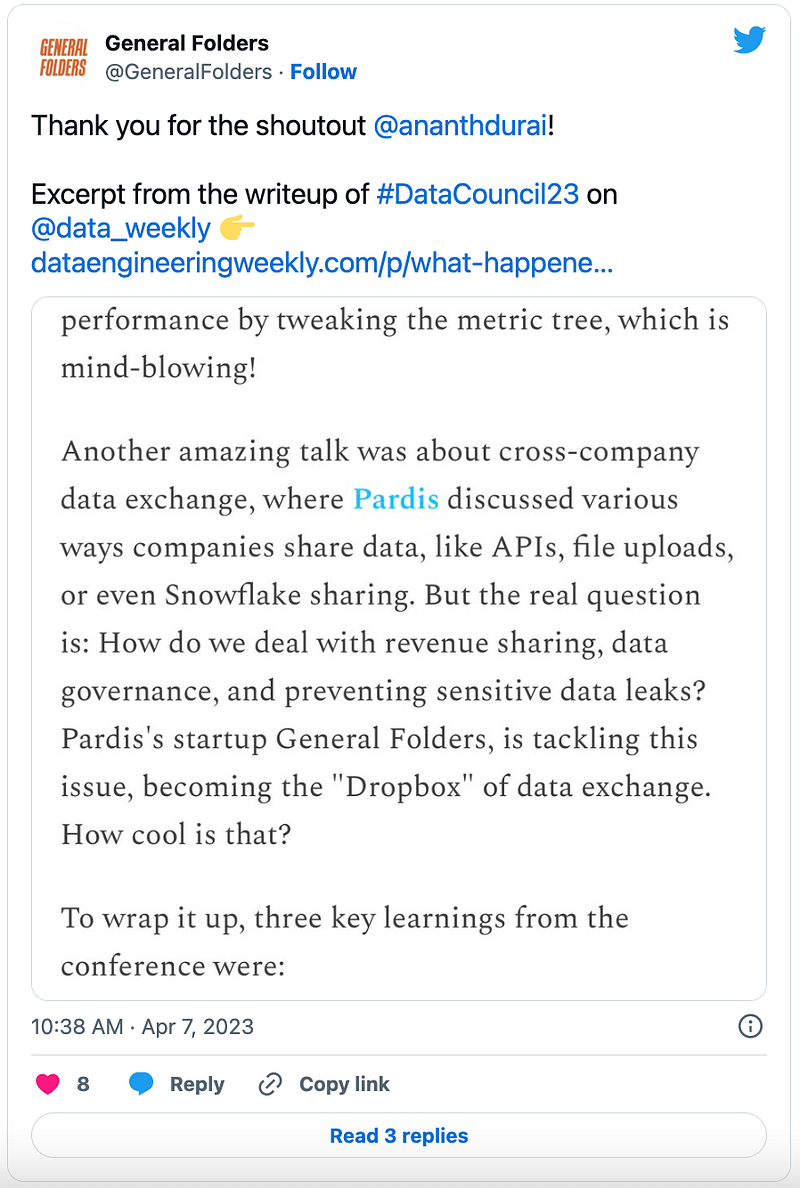Screen dimensions: 800x1188
Task: Open the General Folders display name
Action: [187, 43]
